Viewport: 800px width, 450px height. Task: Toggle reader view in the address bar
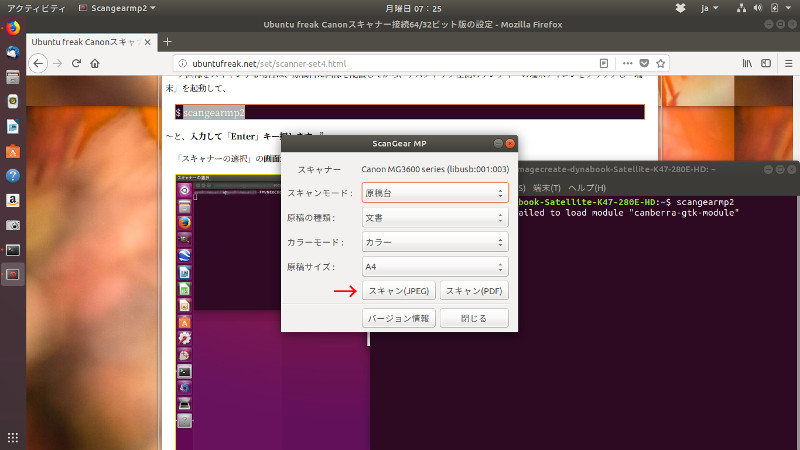(604, 63)
